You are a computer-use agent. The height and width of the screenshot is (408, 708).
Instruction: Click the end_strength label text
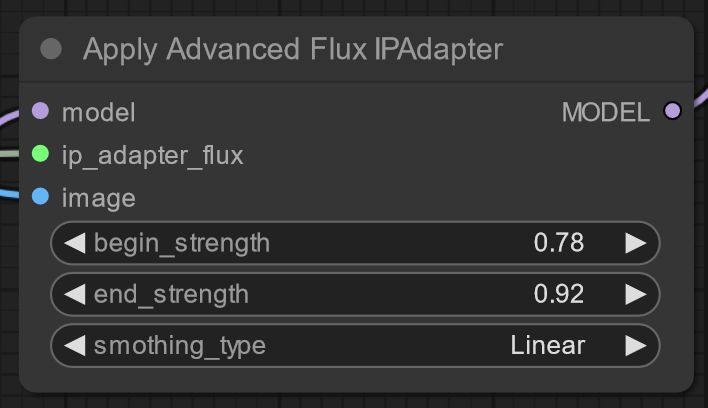coord(171,294)
